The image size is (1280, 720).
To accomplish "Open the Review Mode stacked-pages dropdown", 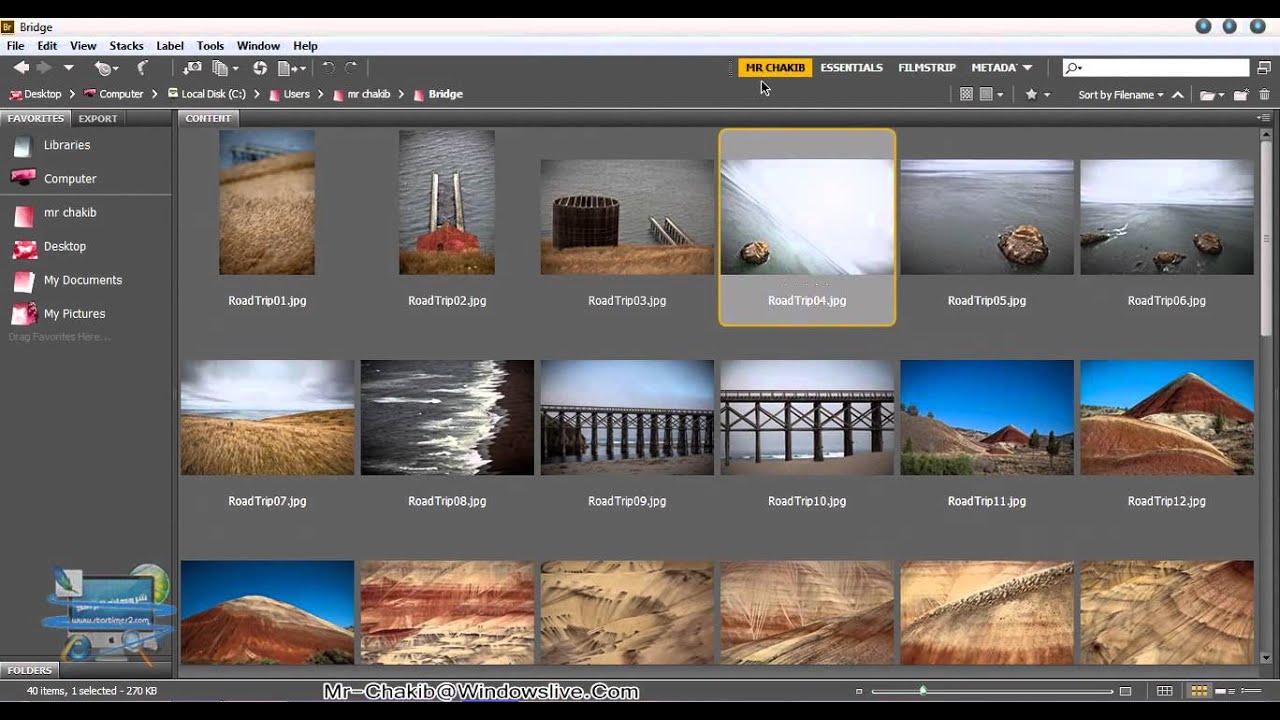I will click(x=226, y=68).
